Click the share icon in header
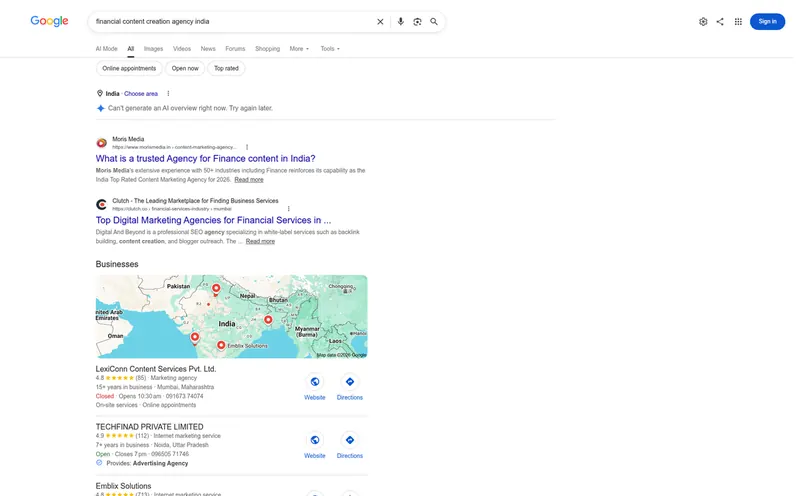The image size is (800, 496). tap(720, 21)
